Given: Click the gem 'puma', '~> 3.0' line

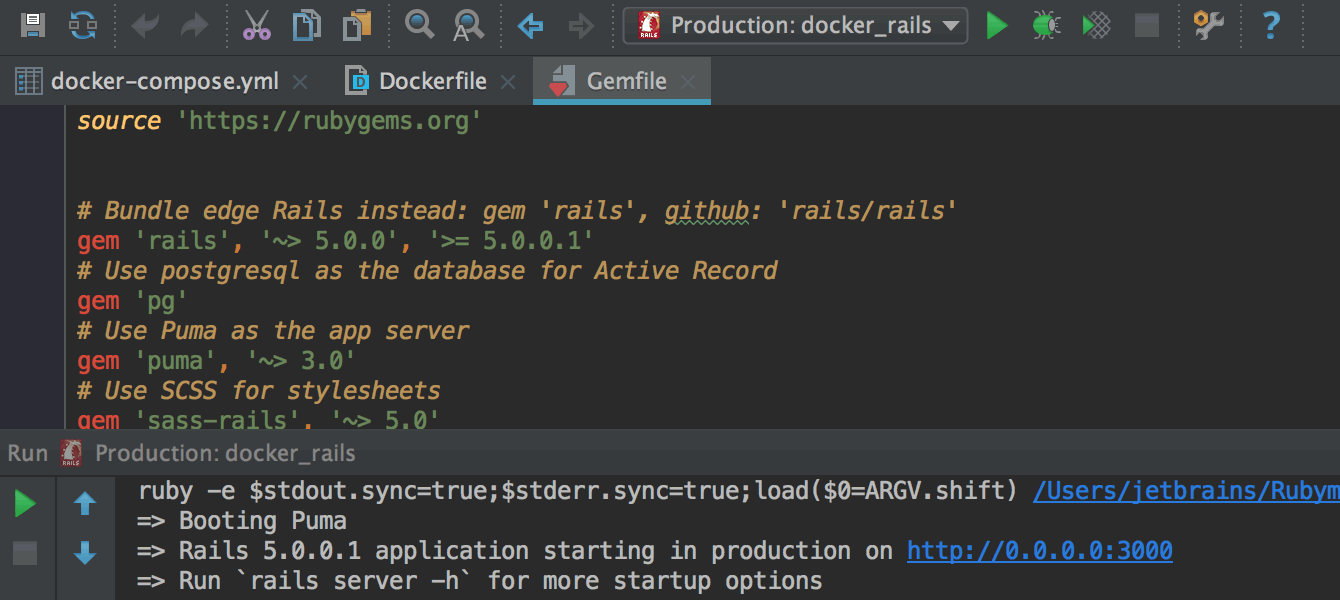Looking at the screenshot, I should tap(215, 360).
